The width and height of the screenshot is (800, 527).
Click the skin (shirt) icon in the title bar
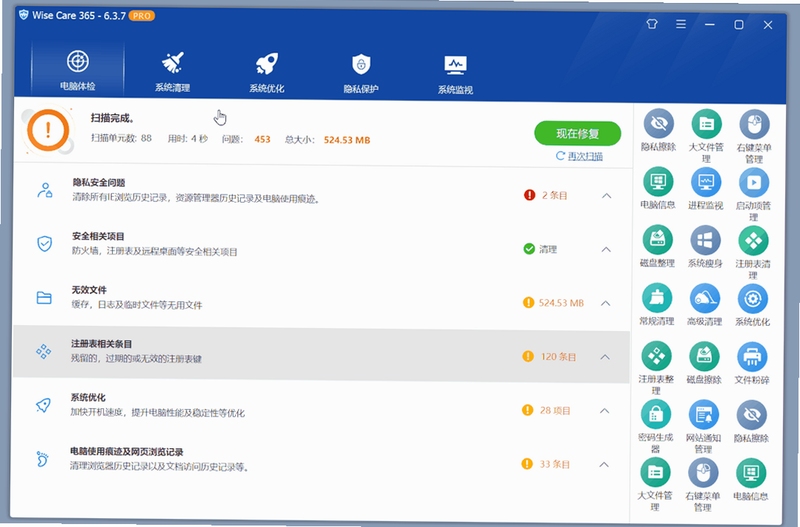652,23
